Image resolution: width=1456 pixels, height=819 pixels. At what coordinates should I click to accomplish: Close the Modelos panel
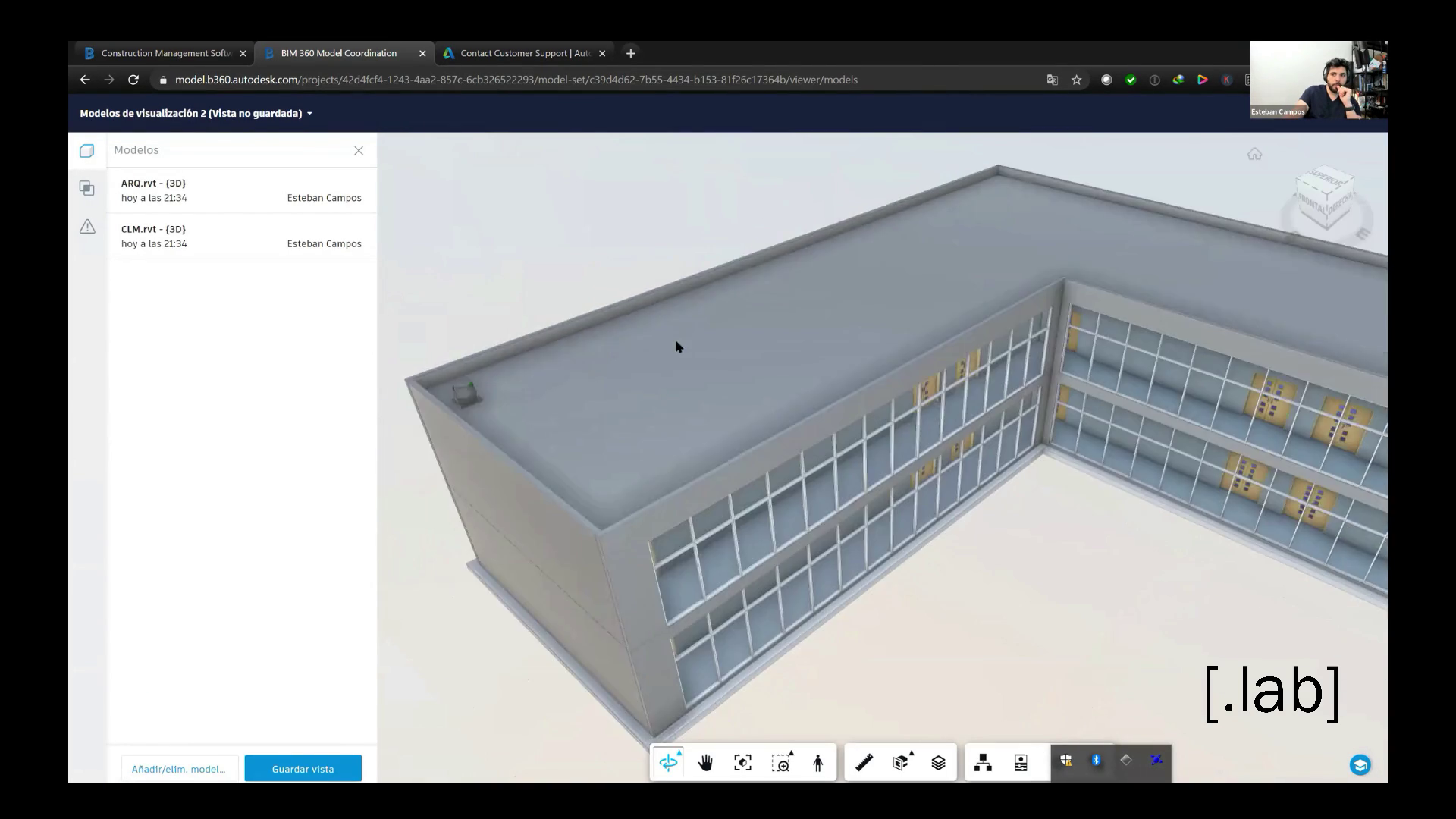pyautogui.click(x=359, y=151)
